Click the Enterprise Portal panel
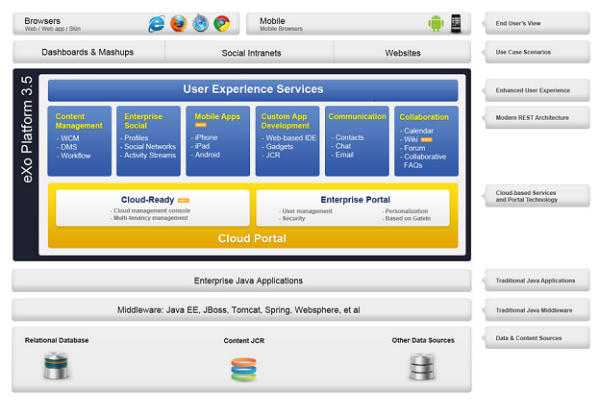Image resolution: width=600 pixels, height=406 pixels. 353,208
